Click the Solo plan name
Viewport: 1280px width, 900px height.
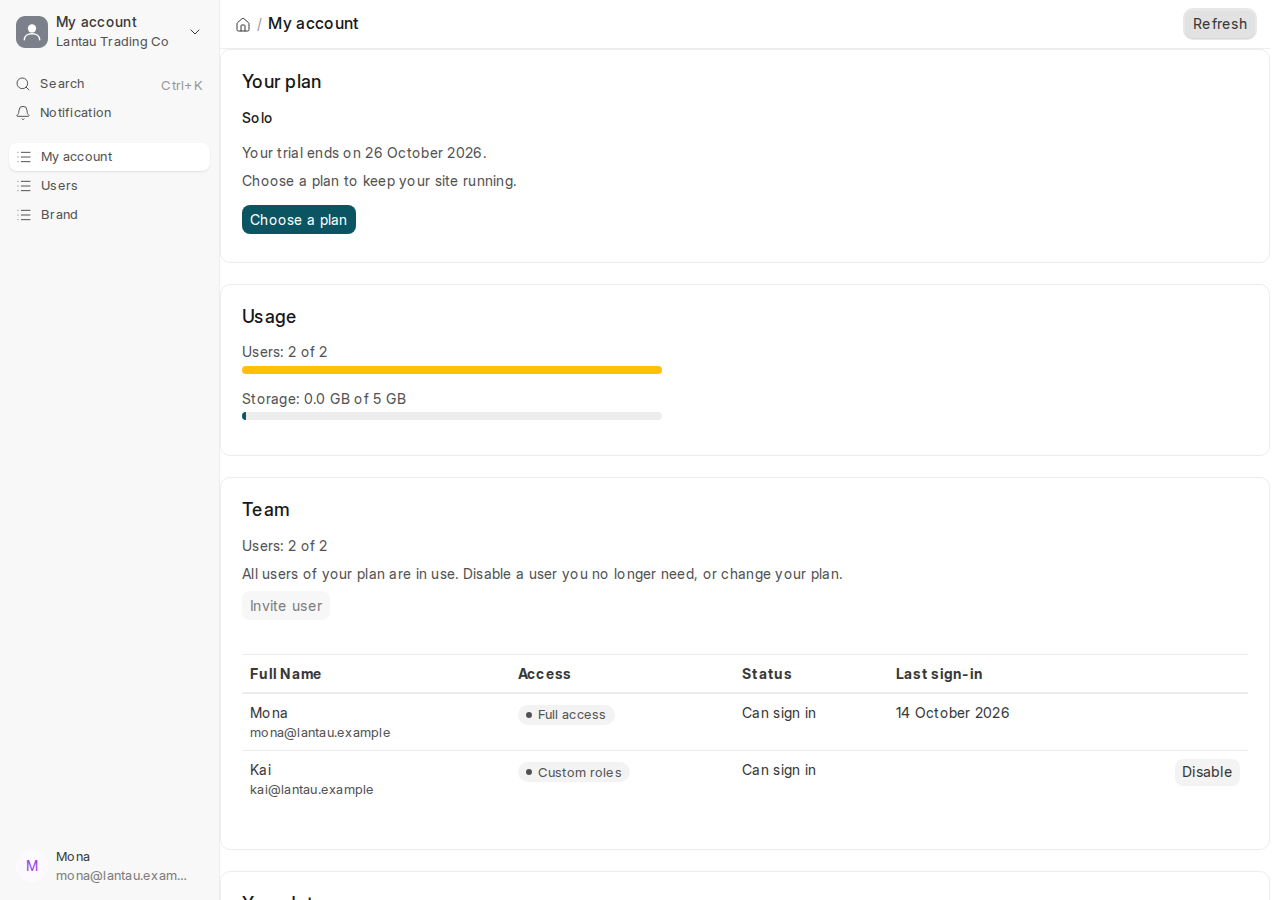pyautogui.click(x=257, y=118)
